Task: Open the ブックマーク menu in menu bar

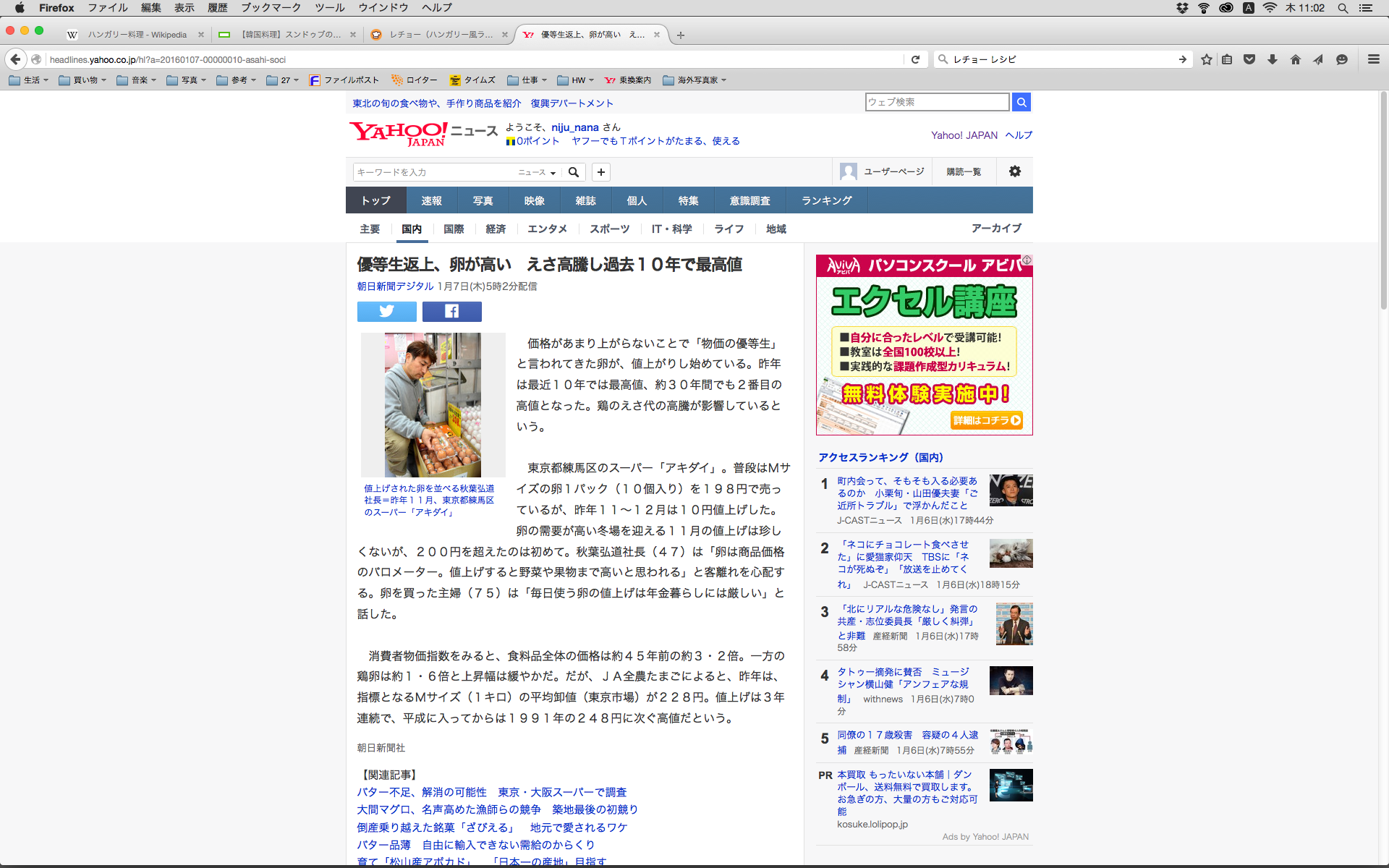Action: 271,7
